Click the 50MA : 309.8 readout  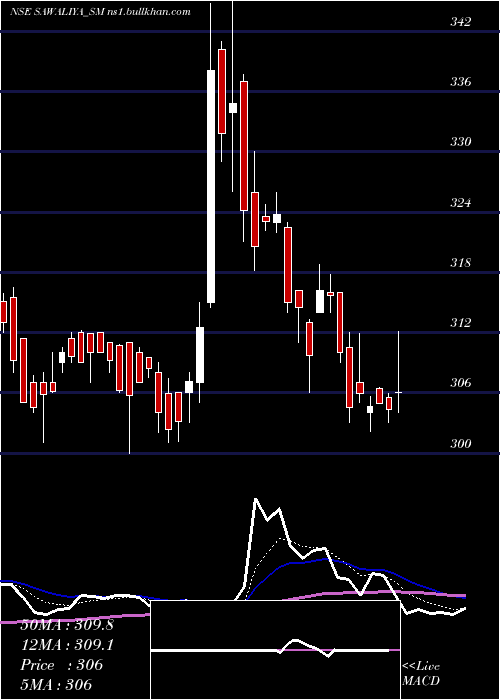(67, 625)
